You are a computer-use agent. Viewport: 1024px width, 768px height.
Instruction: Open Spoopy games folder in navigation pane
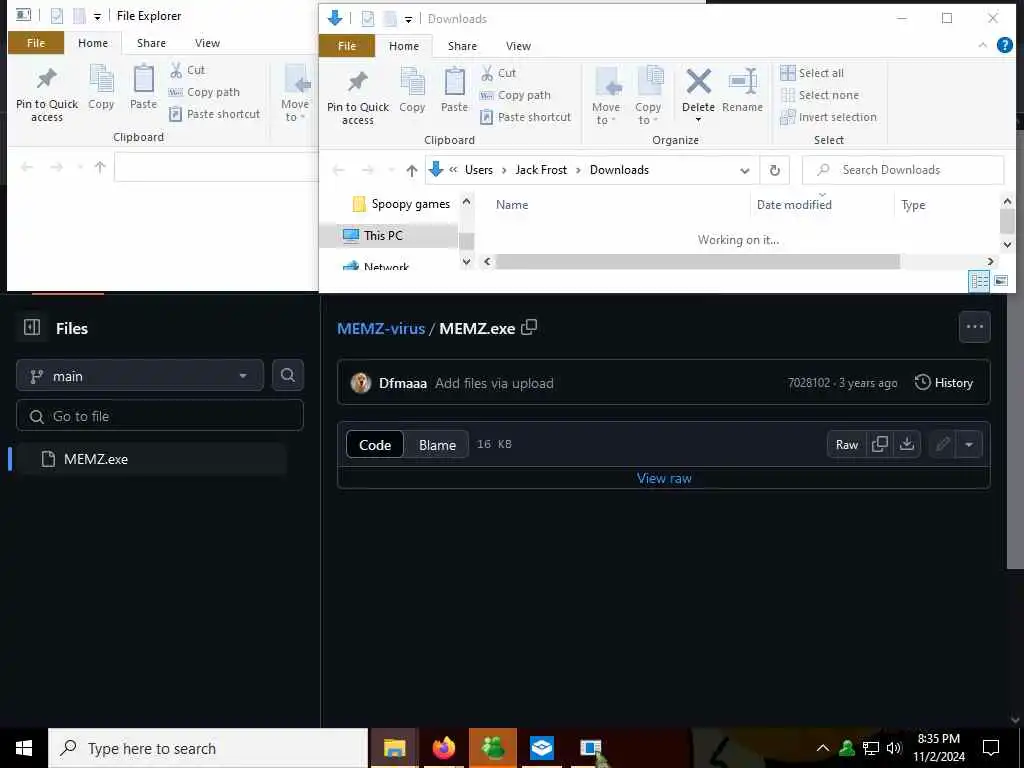pos(401,204)
